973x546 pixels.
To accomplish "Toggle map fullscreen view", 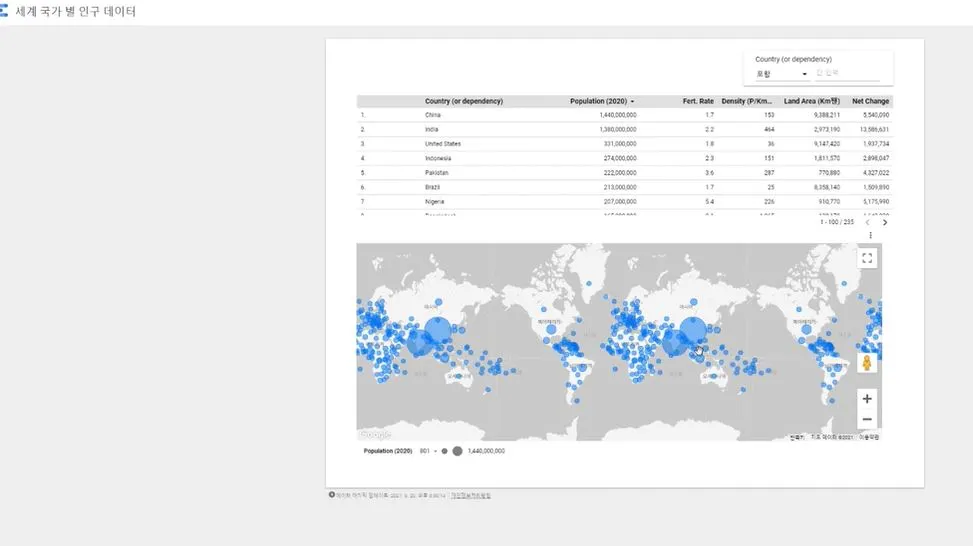I will [x=867, y=258].
